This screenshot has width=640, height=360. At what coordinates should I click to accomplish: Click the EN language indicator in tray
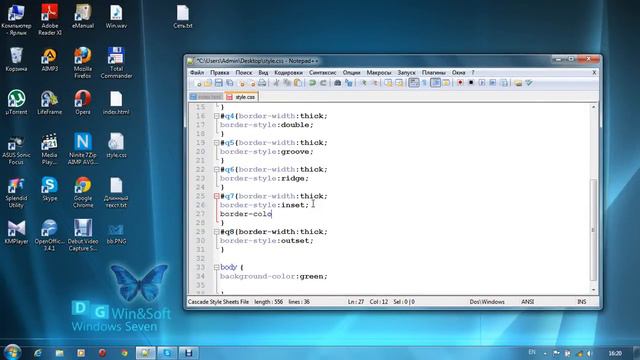[x=532, y=352]
